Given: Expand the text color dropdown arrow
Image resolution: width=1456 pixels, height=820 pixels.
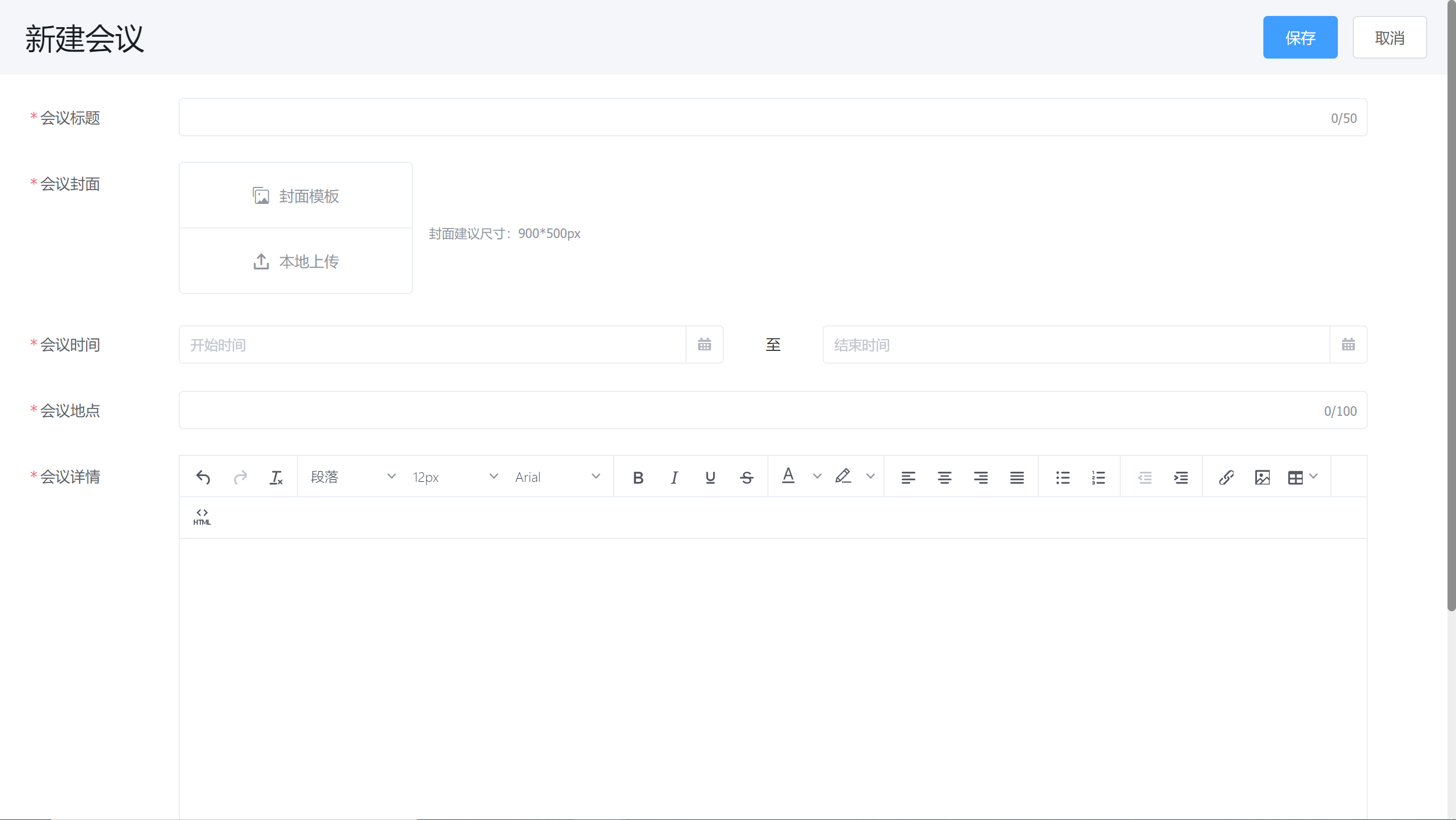Looking at the screenshot, I should (817, 476).
